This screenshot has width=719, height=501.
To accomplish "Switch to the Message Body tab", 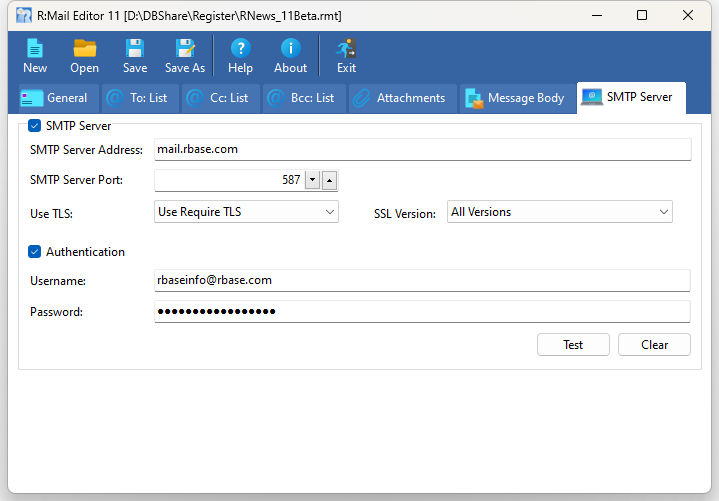I will (x=518, y=98).
